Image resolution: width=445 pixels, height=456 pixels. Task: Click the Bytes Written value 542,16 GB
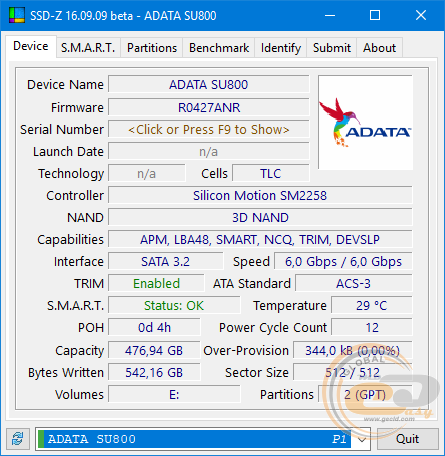click(x=154, y=372)
